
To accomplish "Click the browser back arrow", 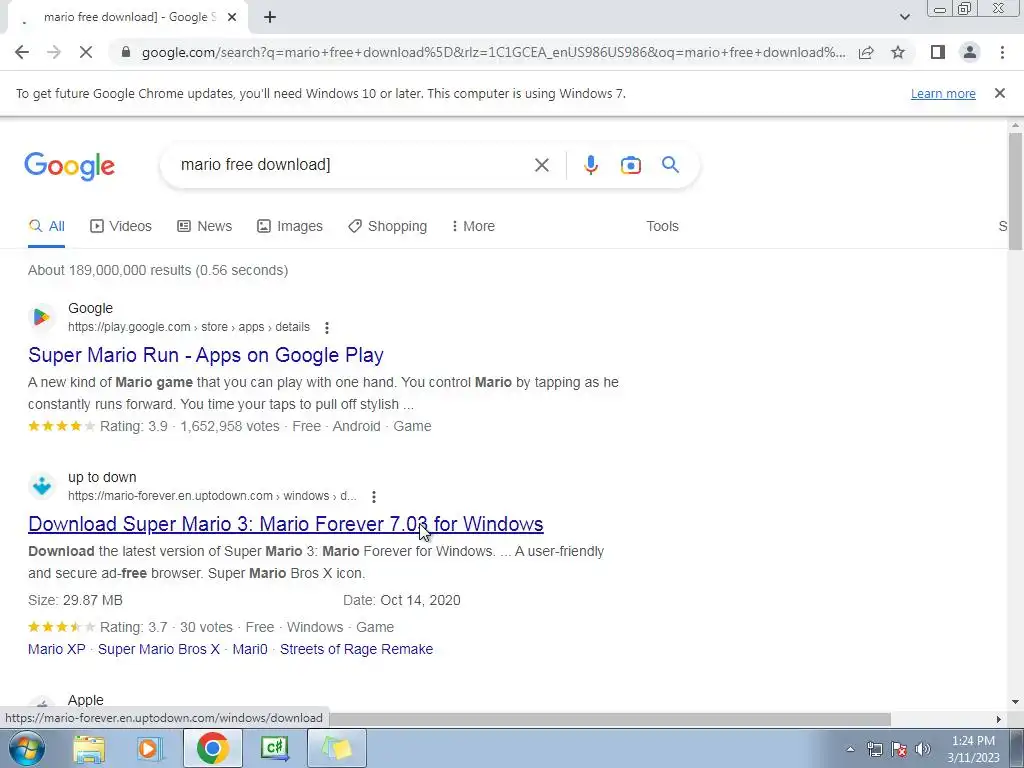I will 22,52.
